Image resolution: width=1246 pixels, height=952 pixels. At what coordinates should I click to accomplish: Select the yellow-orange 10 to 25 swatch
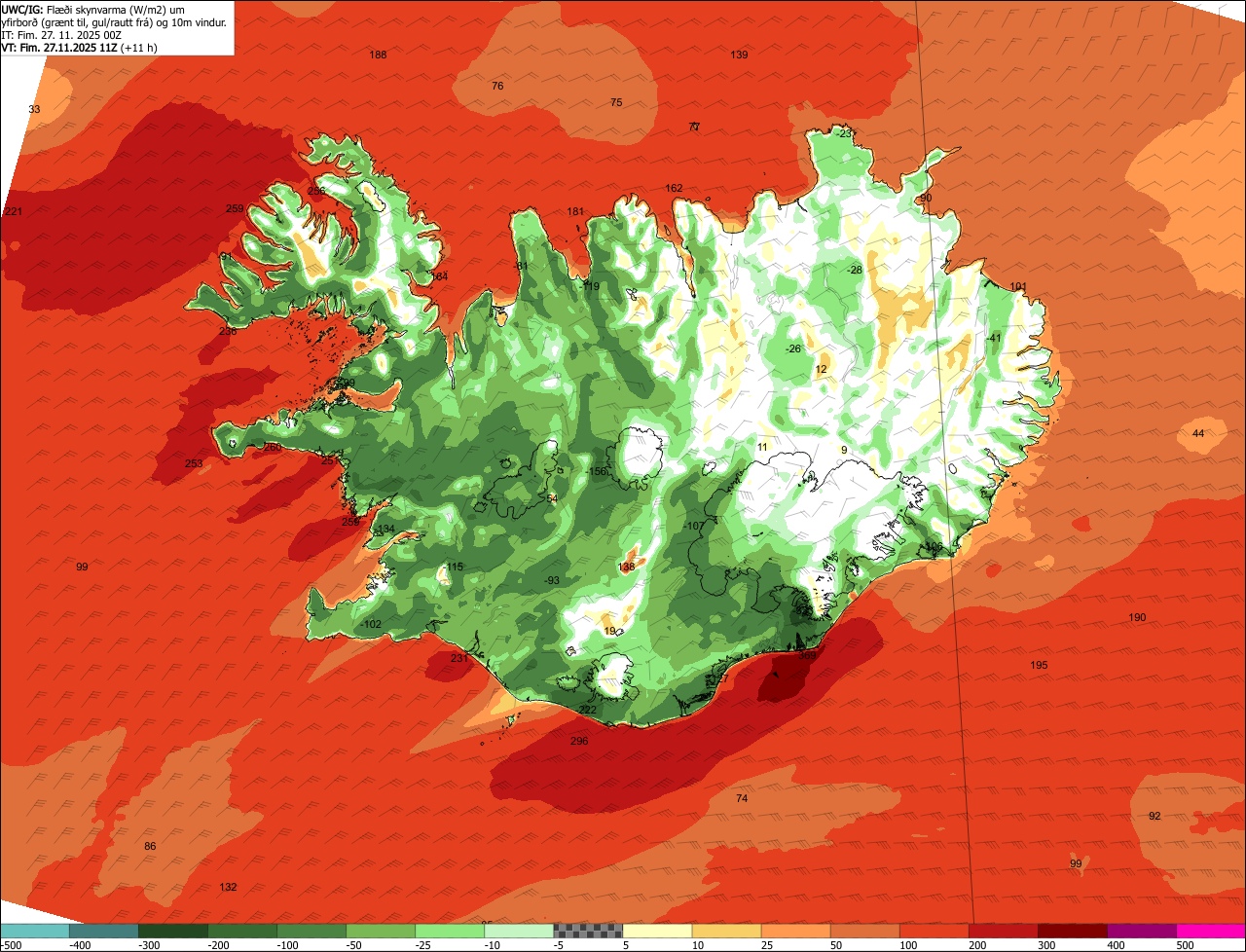tap(726, 931)
